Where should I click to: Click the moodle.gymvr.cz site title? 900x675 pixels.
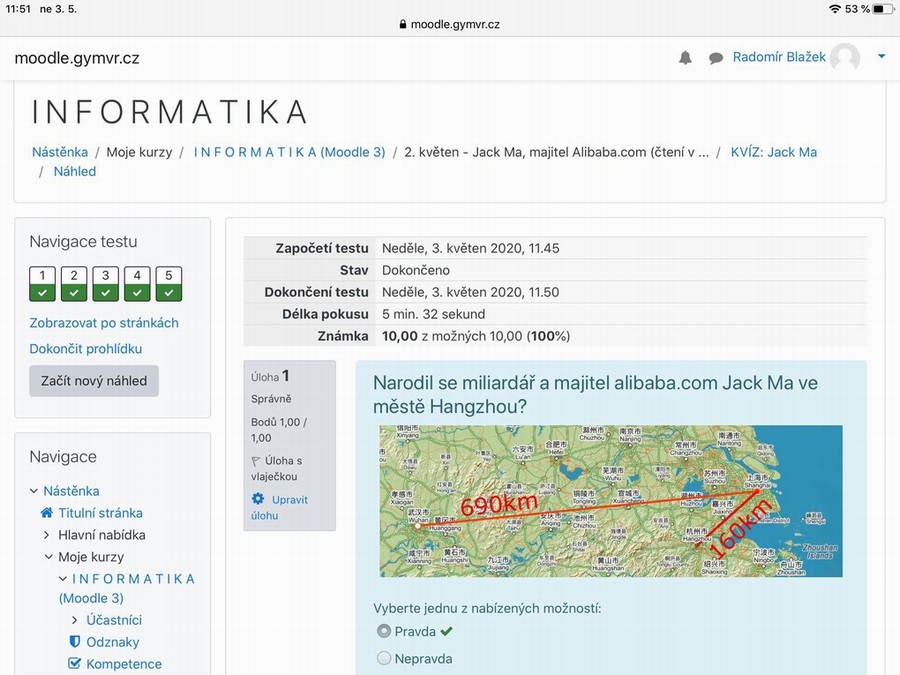click(x=77, y=58)
